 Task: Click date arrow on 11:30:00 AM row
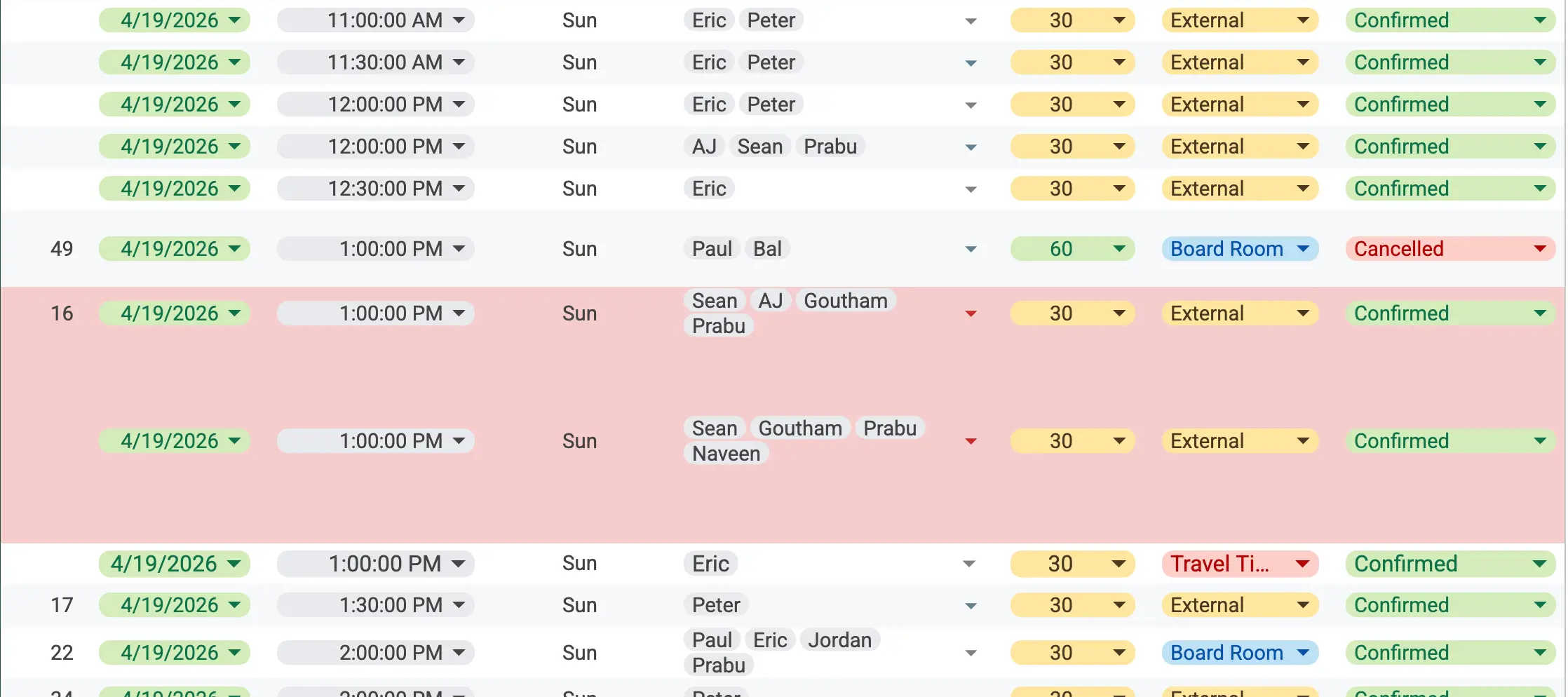(x=235, y=62)
